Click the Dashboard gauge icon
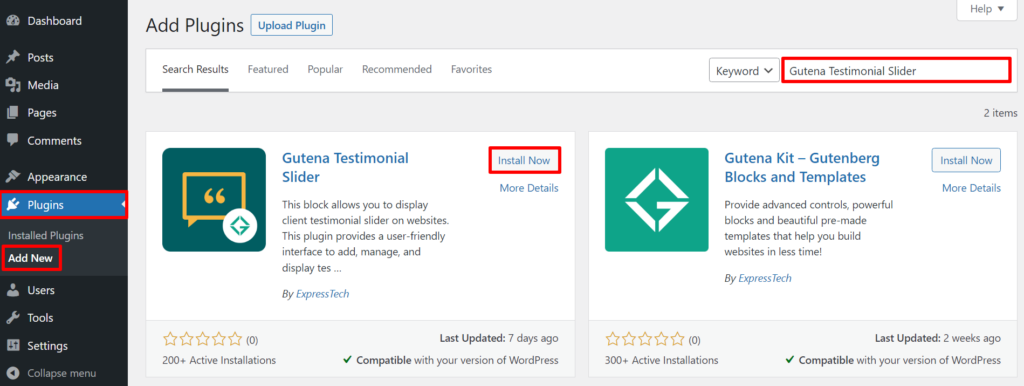1024x386 pixels. pyautogui.click(x=12, y=21)
